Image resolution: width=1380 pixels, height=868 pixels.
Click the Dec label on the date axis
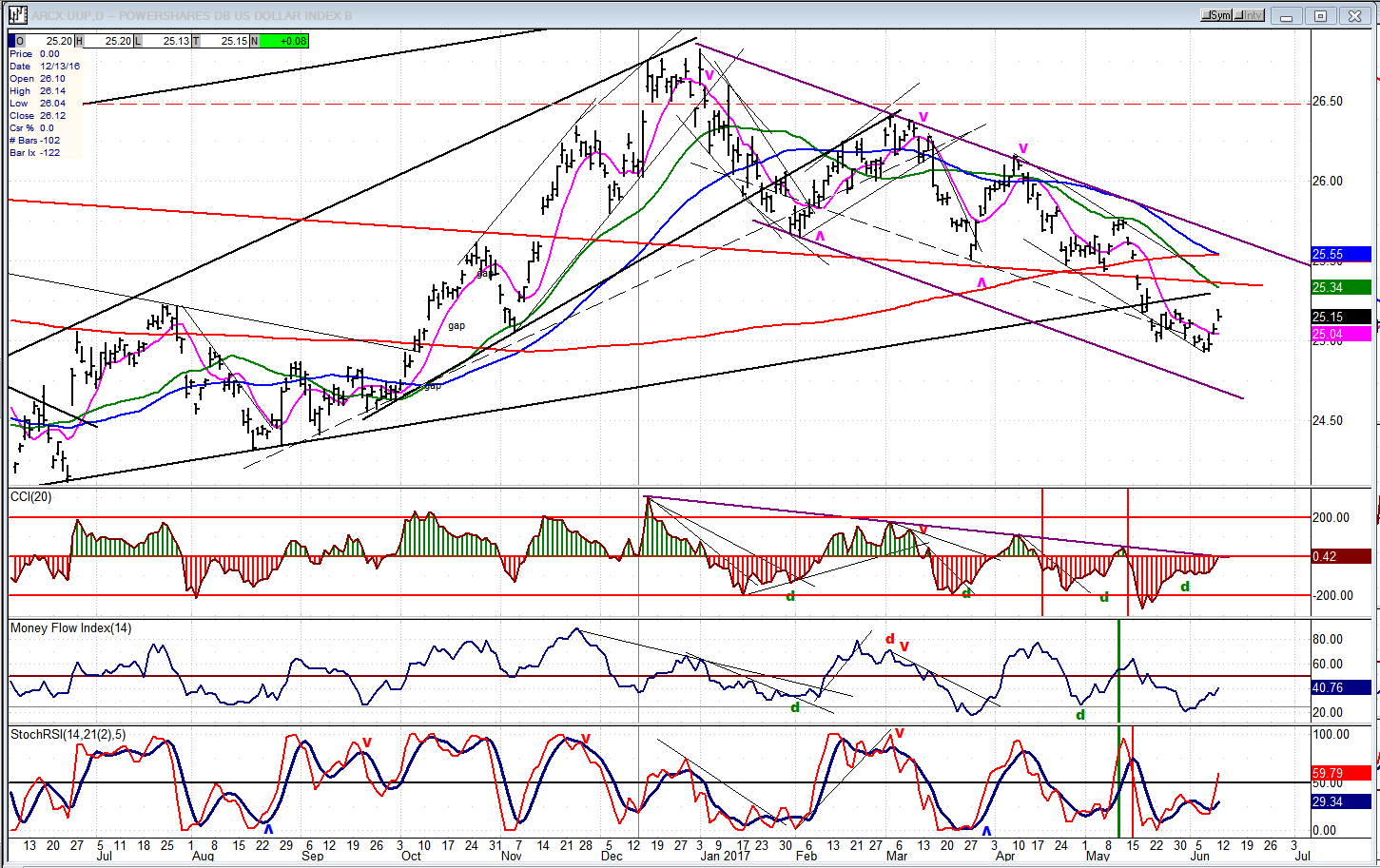point(612,857)
